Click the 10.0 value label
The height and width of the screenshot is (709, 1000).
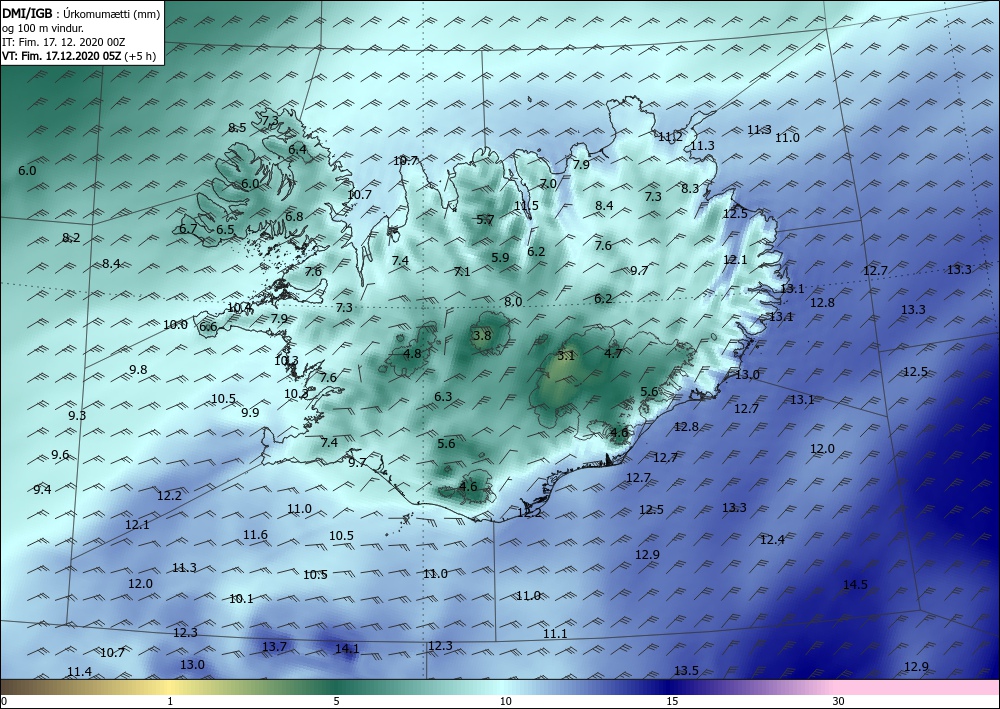[175, 325]
